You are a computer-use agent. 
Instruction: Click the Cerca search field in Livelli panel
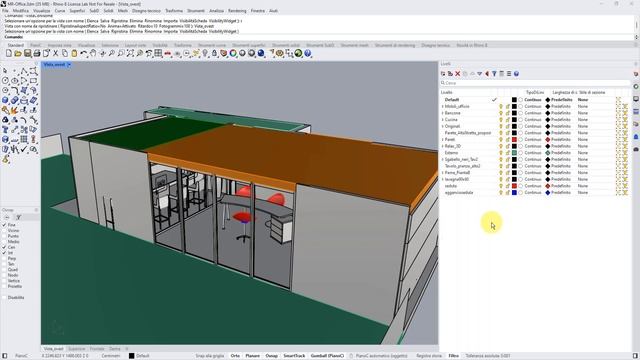tap(535, 83)
